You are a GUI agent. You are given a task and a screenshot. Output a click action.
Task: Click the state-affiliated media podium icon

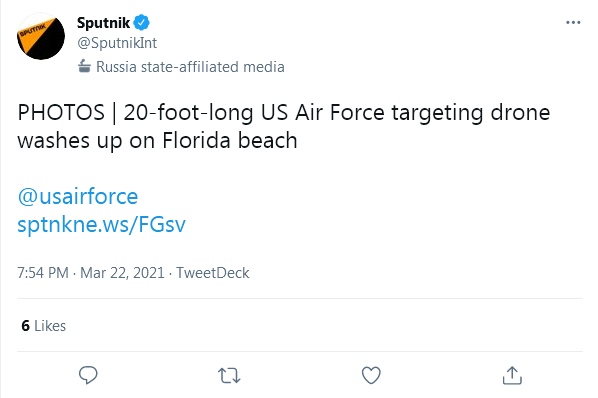tap(84, 66)
